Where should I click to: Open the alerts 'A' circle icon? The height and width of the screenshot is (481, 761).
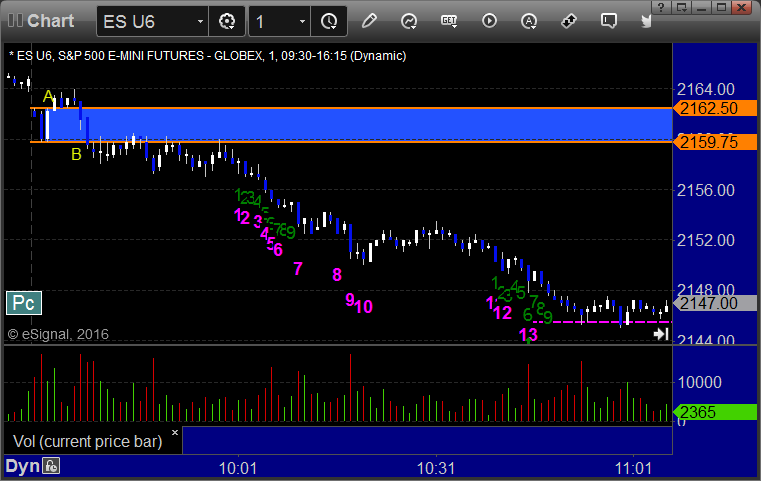point(529,21)
